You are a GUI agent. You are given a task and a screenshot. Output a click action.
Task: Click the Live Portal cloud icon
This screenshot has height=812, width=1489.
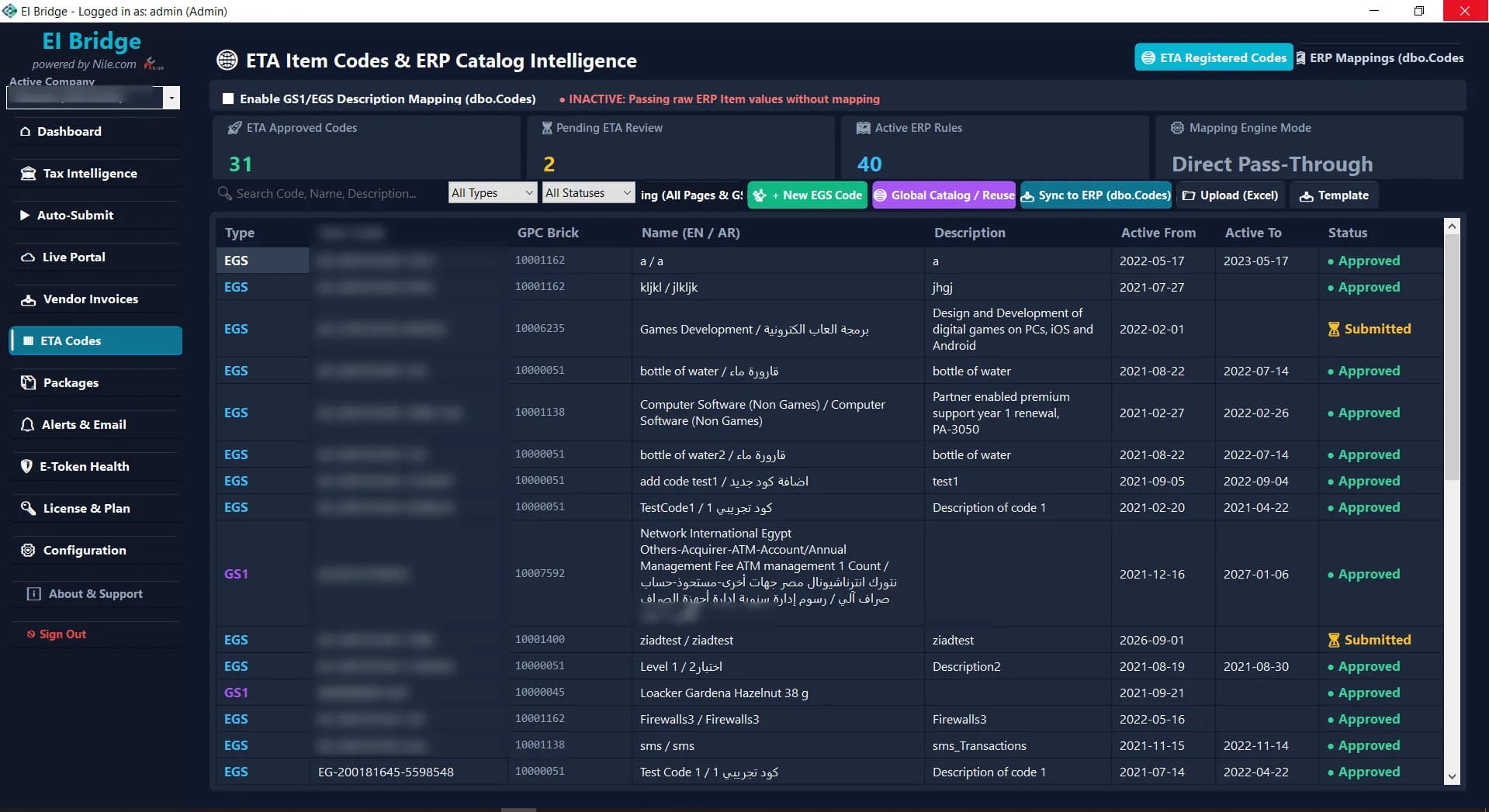click(x=27, y=257)
